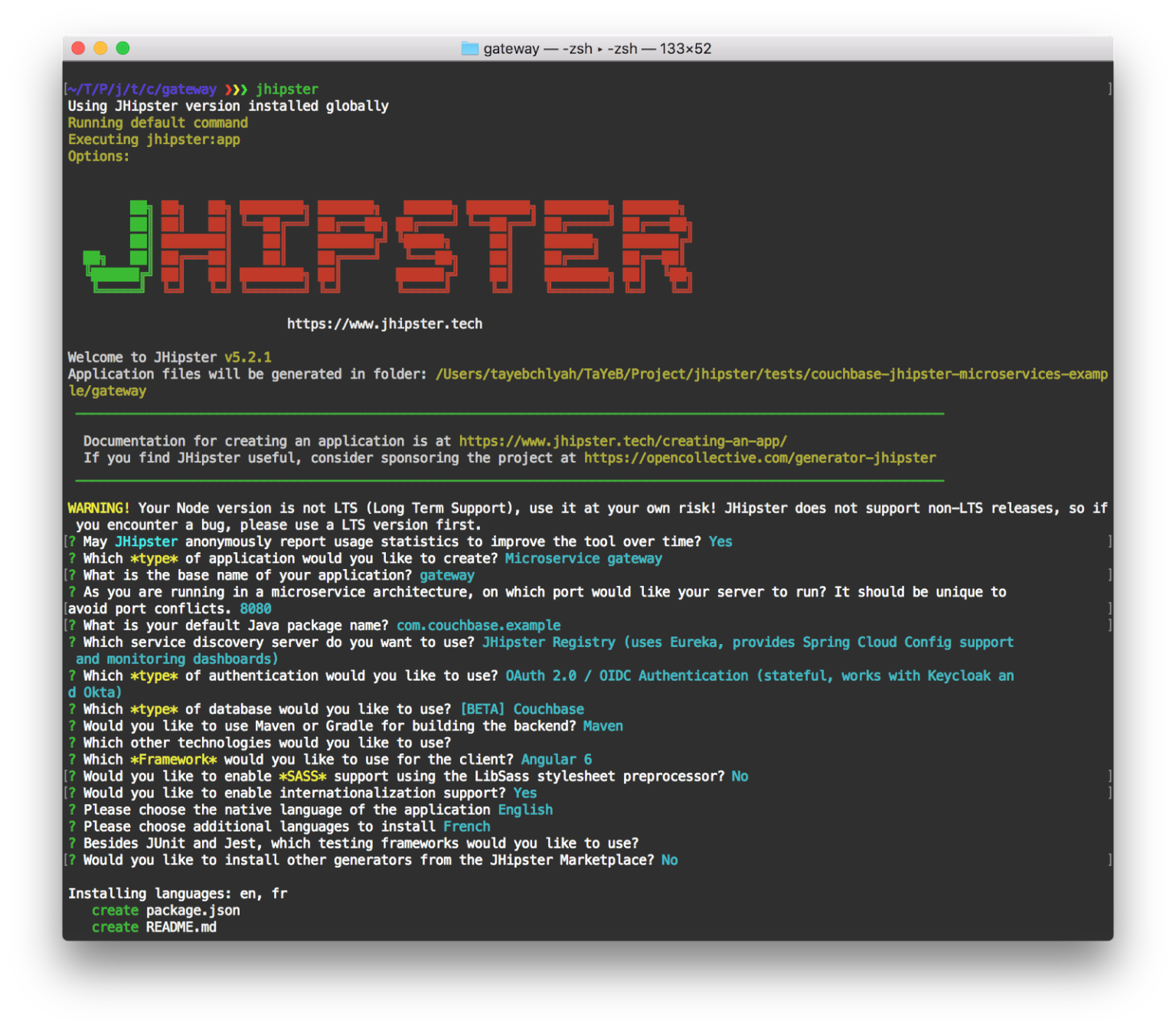Click the blue folder icon in the title bar
Screen dimensions: 1176x1030
[470, 48]
